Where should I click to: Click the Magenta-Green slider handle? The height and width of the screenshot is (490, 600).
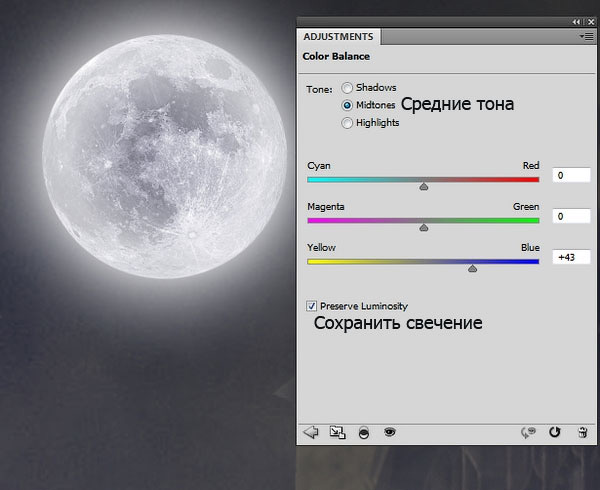click(x=424, y=228)
